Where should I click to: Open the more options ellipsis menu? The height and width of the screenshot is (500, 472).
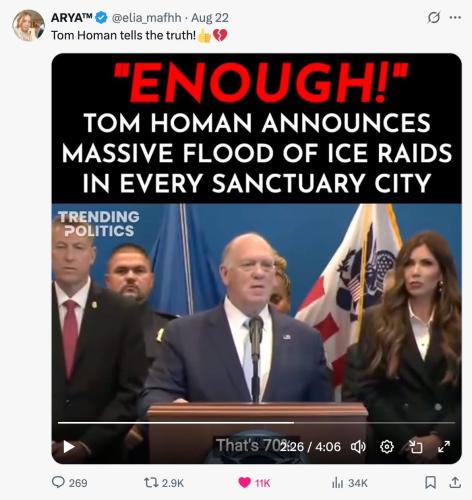click(x=455, y=17)
